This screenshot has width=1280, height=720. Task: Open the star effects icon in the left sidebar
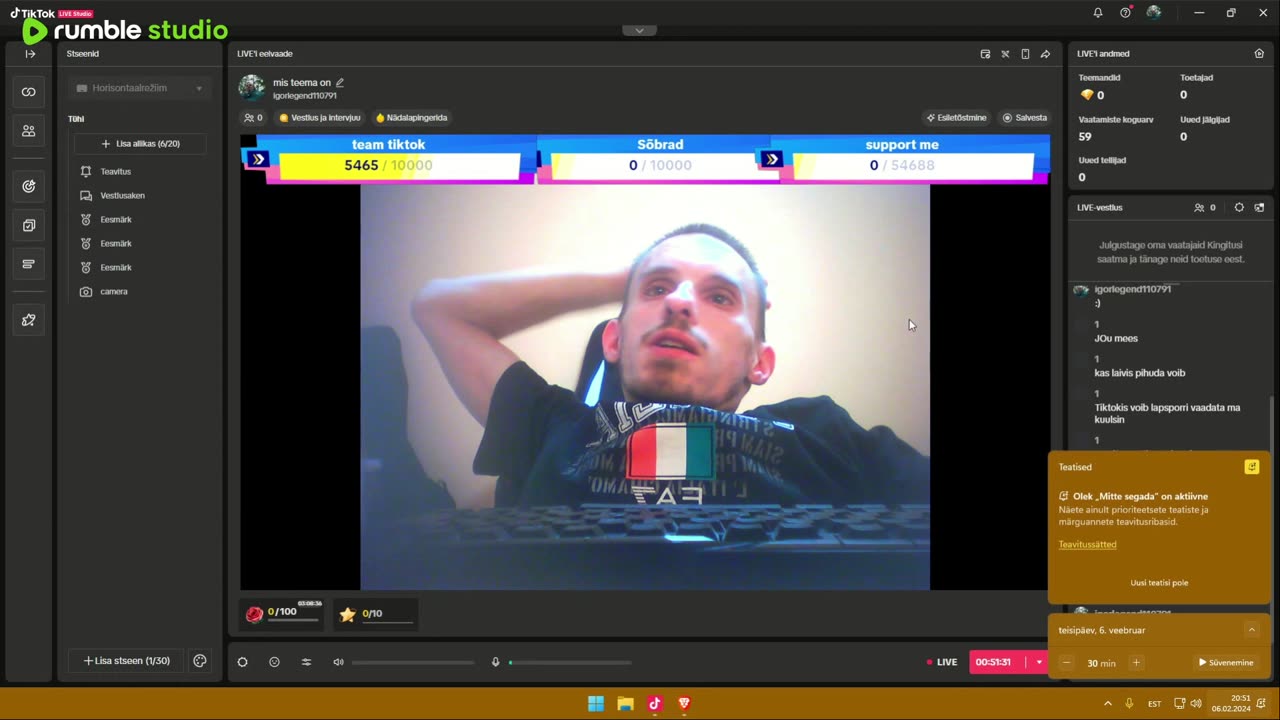[29, 320]
